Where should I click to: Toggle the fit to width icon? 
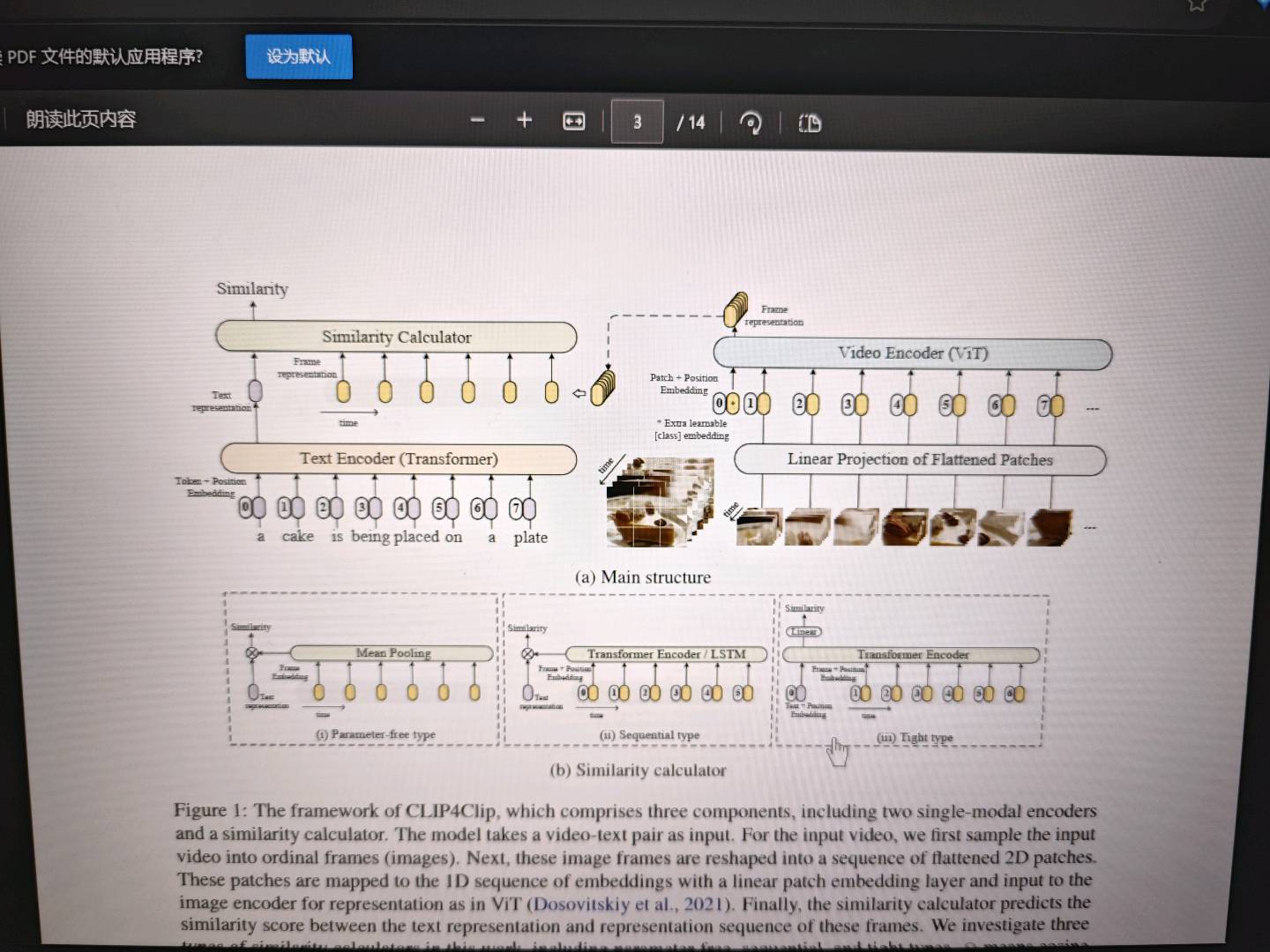(x=573, y=121)
